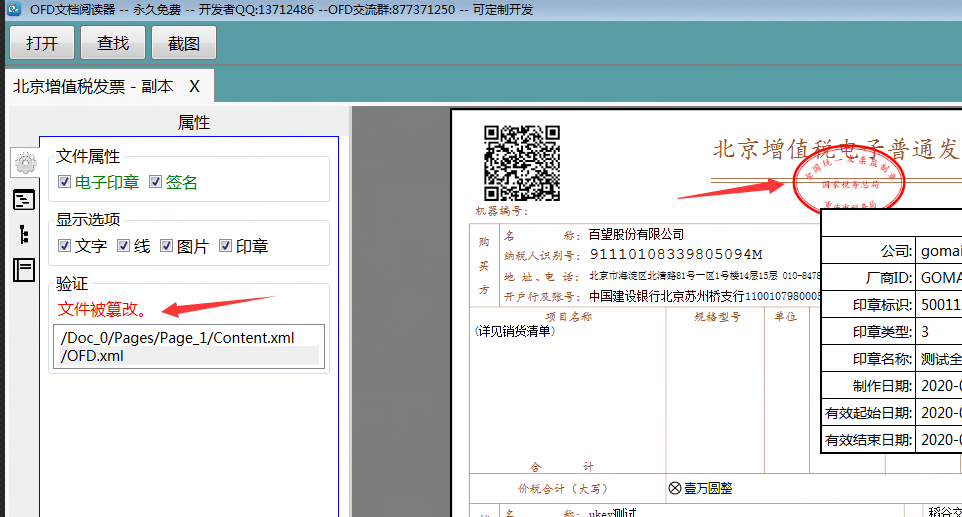Click the bank text 中国建设银行北京苏州桥支行

coord(666,296)
